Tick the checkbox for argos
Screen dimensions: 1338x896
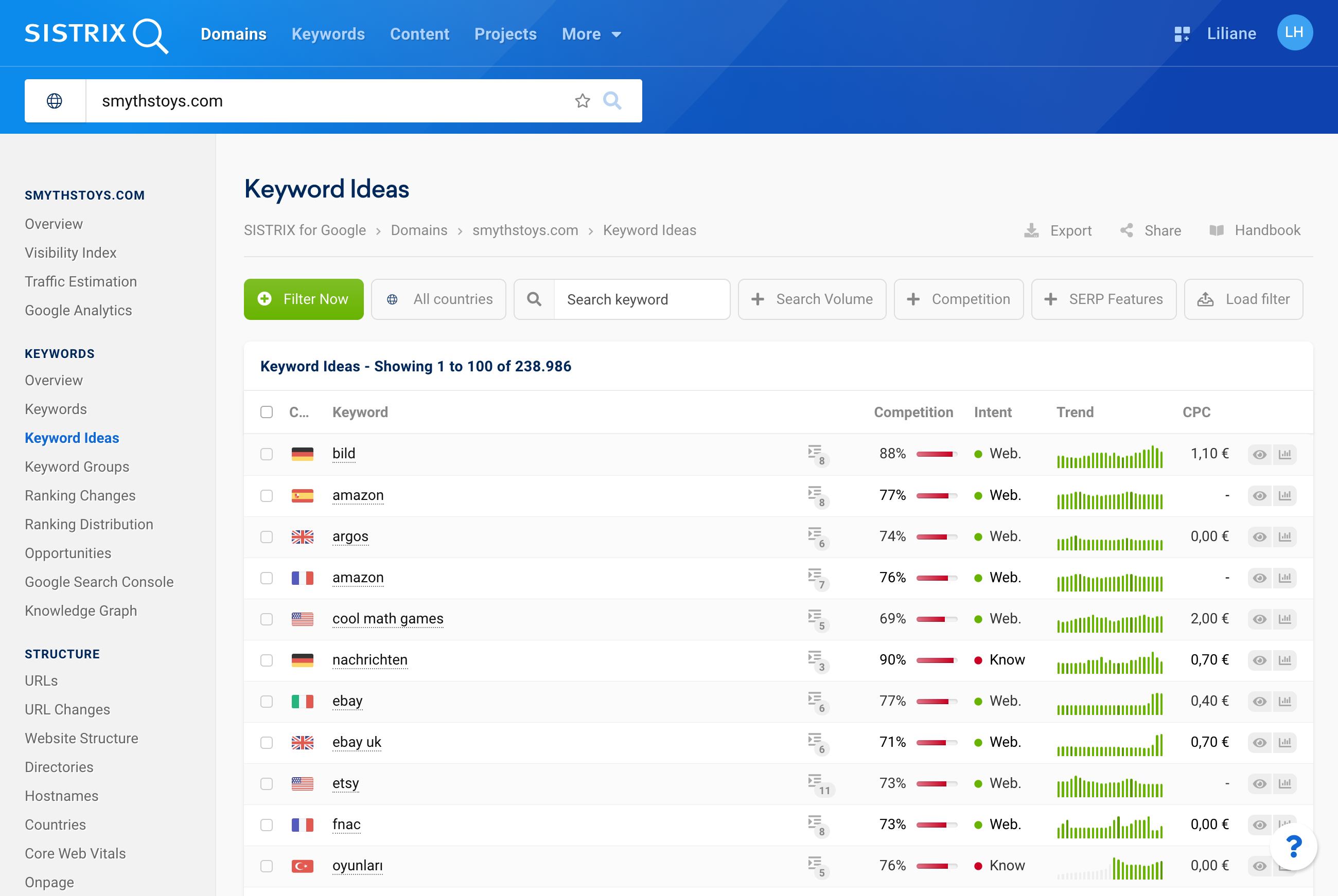[267, 536]
